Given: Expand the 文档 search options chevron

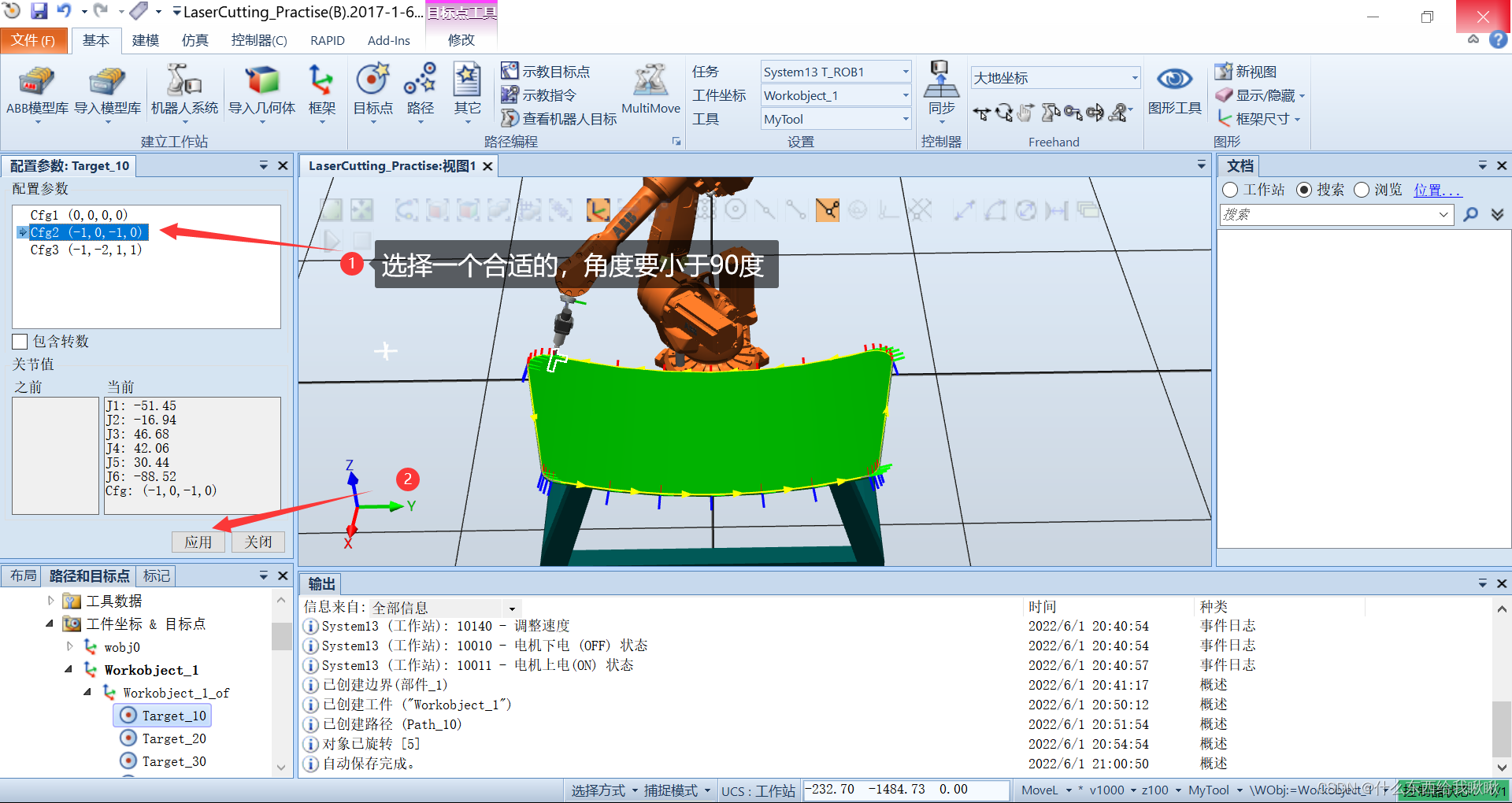Looking at the screenshot, I should (x=1497, y=214).
